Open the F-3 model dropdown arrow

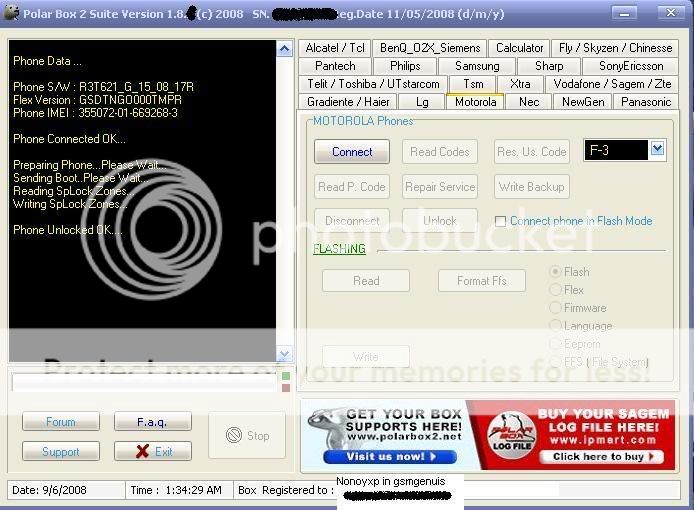coord(657,150)
